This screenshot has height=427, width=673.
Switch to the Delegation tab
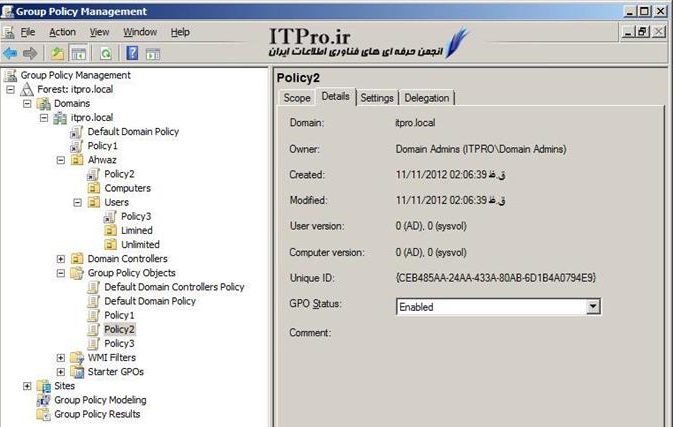click(428, 97)
